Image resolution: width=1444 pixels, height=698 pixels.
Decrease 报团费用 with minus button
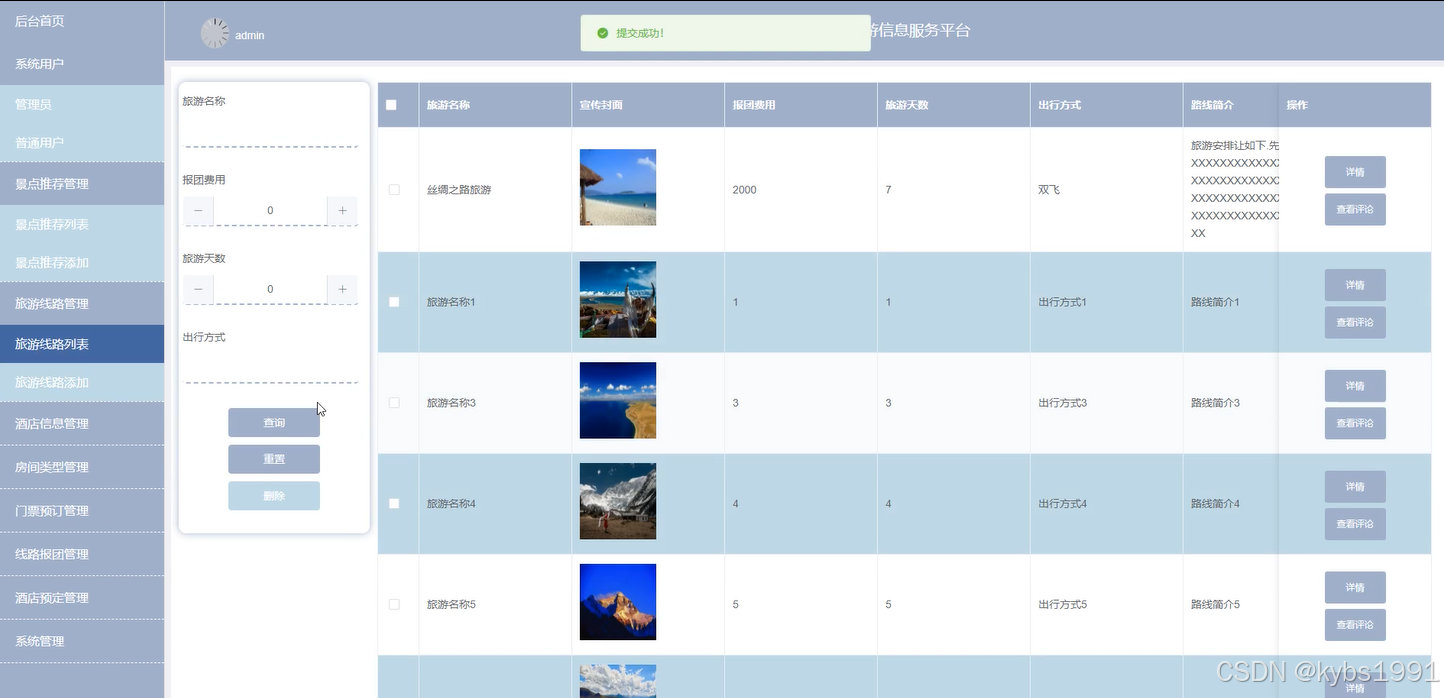pyautogui.click(x=198, y=210)
